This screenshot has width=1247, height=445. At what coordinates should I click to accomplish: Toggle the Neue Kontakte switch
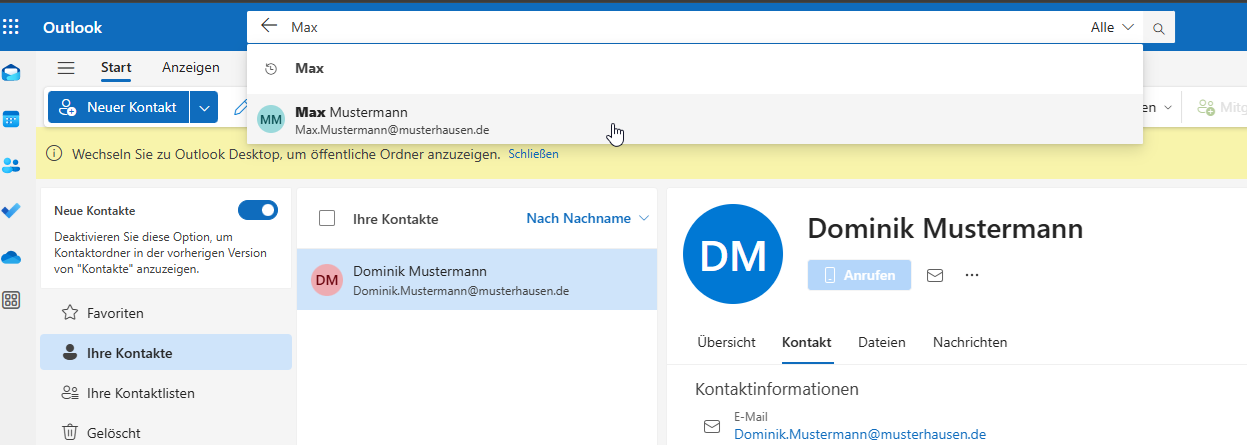coord(258,210)
